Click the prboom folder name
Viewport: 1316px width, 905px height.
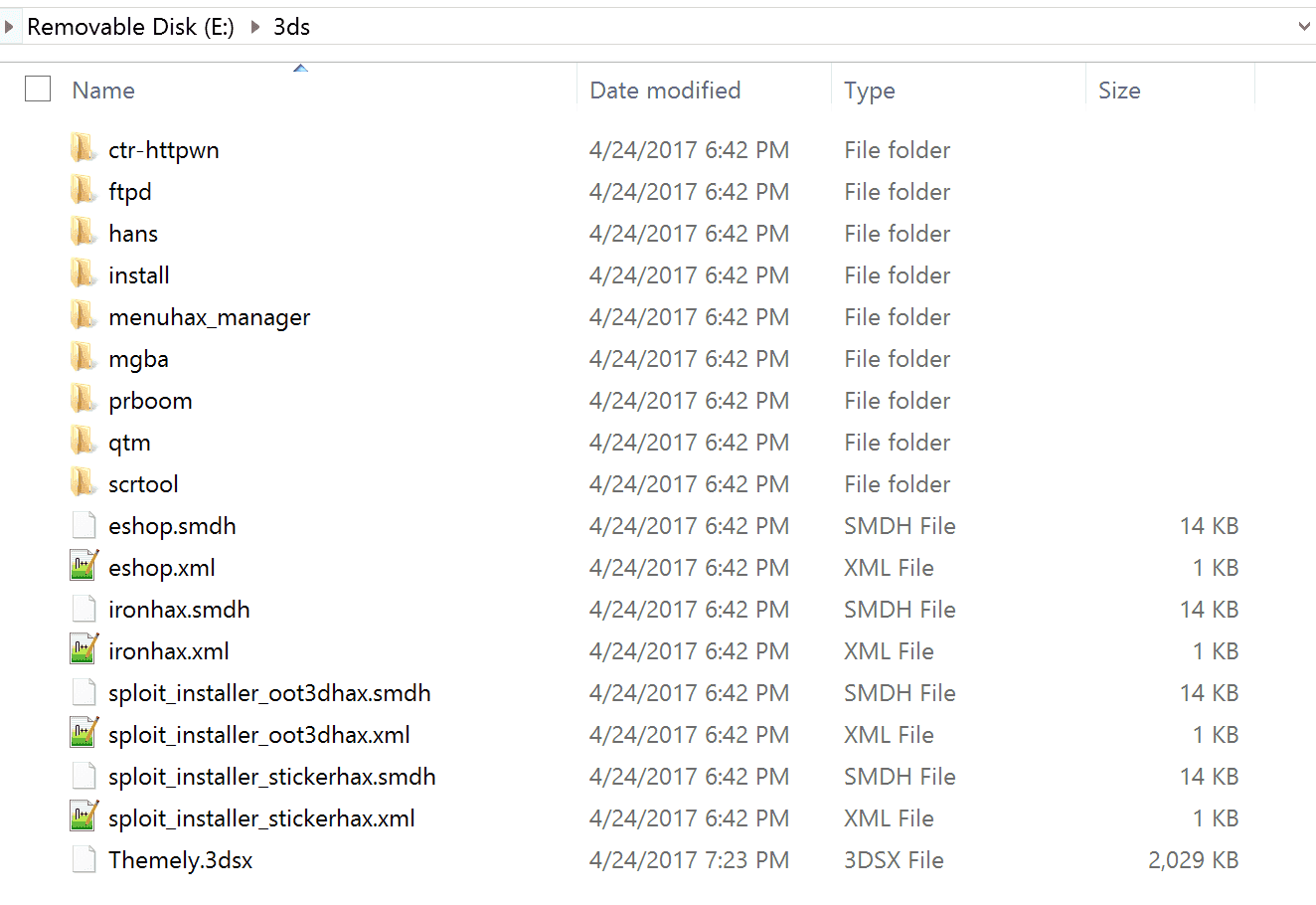click(150, 401)
